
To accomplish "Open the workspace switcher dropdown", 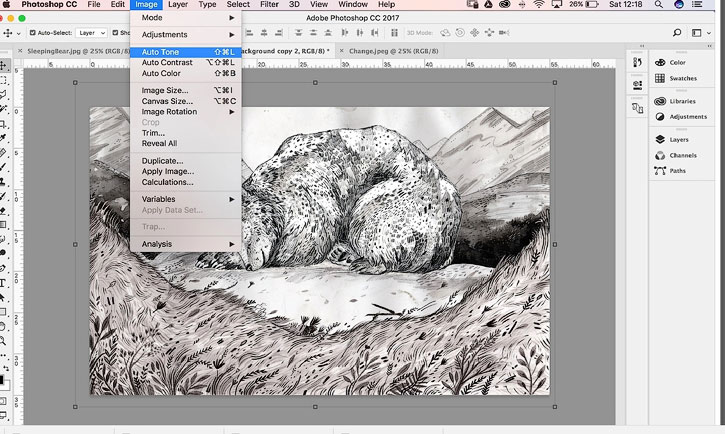I will coord(701,33).
